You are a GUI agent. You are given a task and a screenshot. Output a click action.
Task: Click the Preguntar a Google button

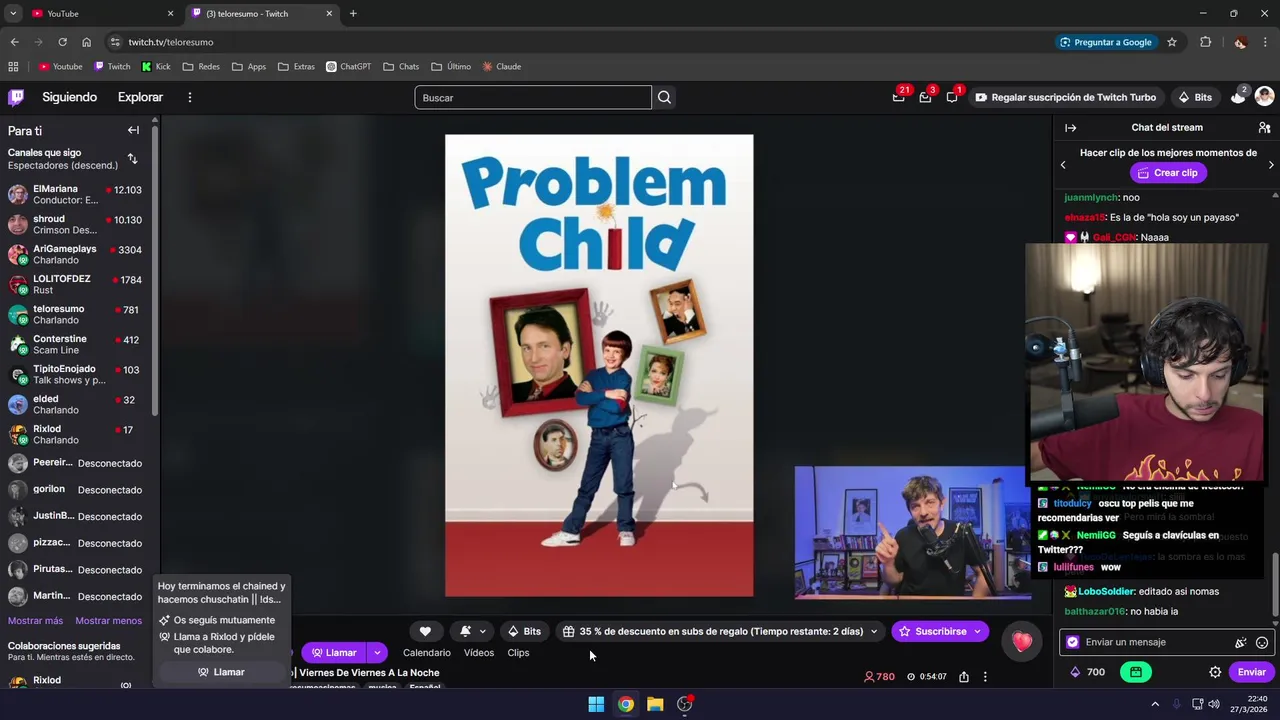1105,42
